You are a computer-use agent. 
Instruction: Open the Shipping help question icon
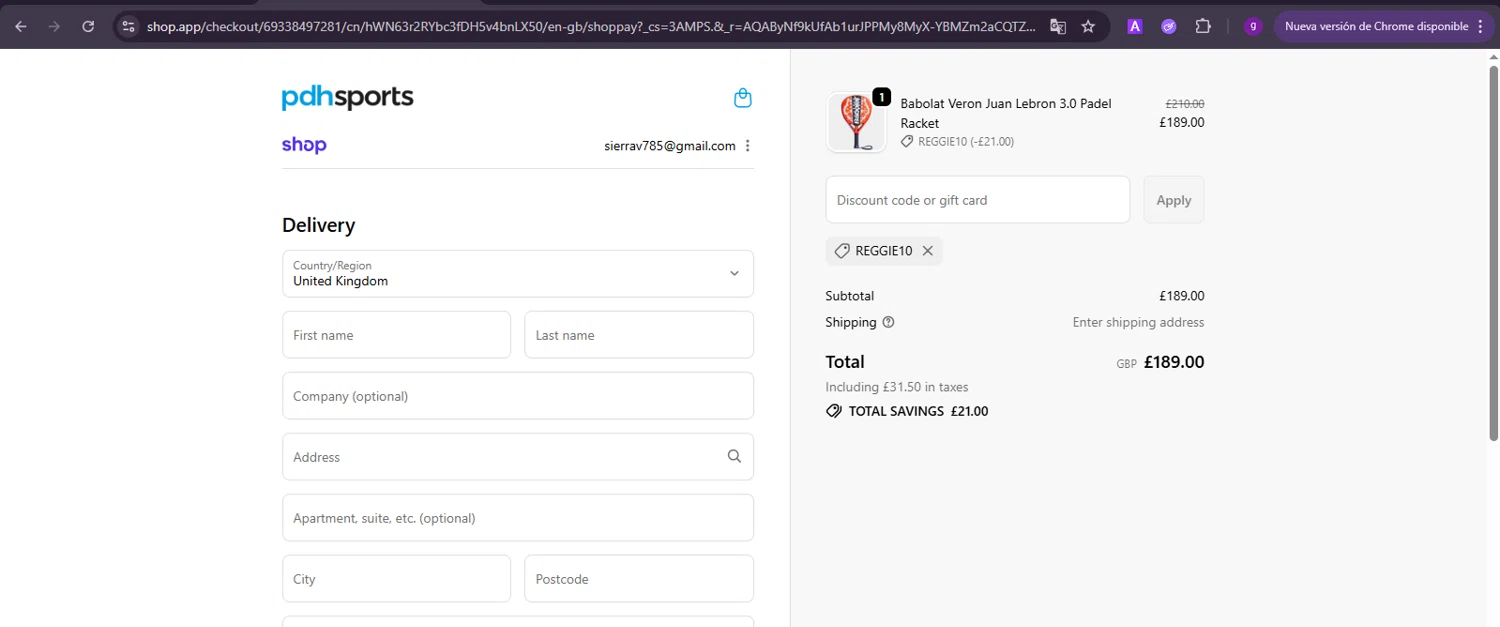pyautogui.click(x=888, y=322)
